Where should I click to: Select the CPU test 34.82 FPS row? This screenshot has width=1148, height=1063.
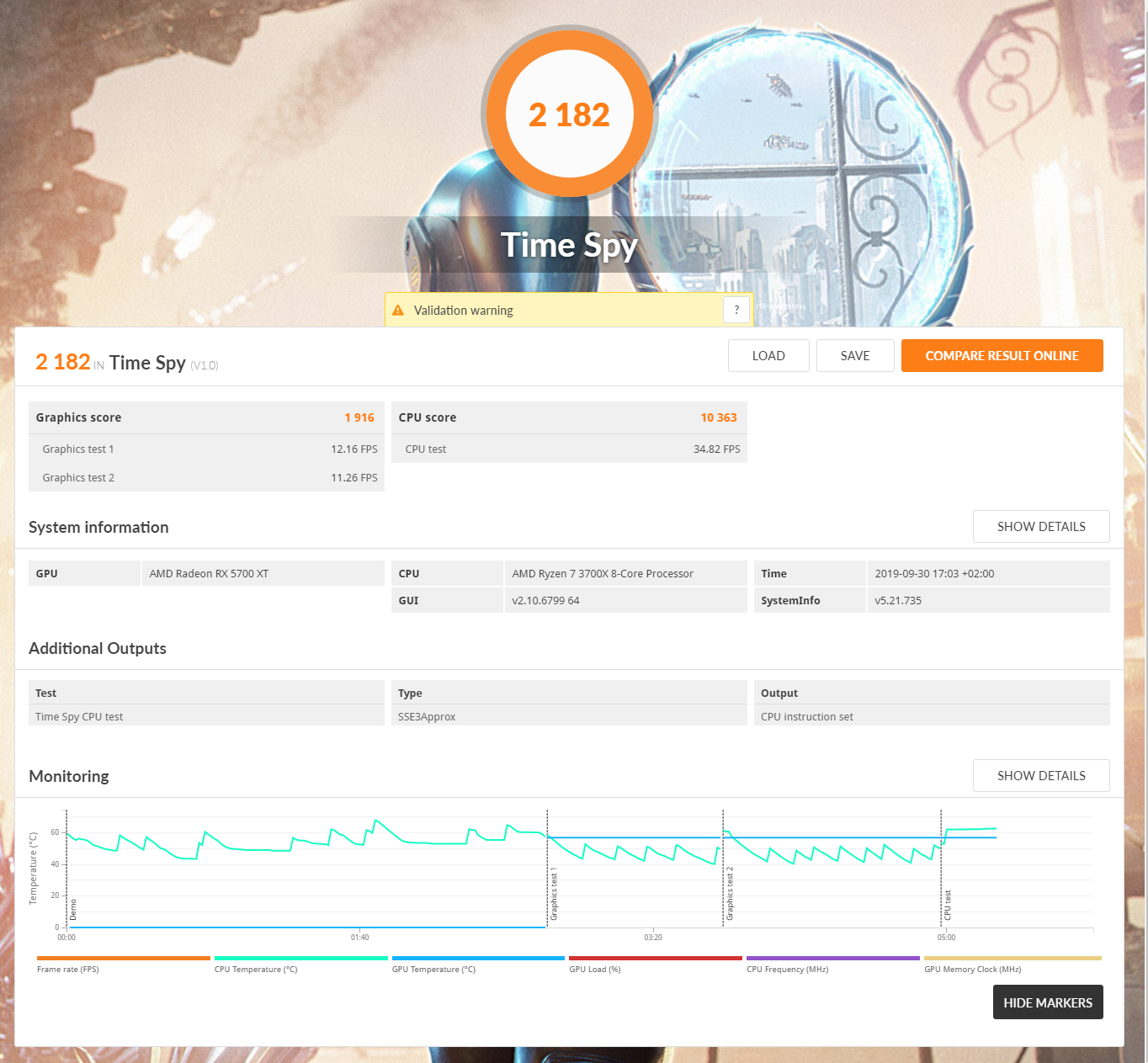click(569, 449)
